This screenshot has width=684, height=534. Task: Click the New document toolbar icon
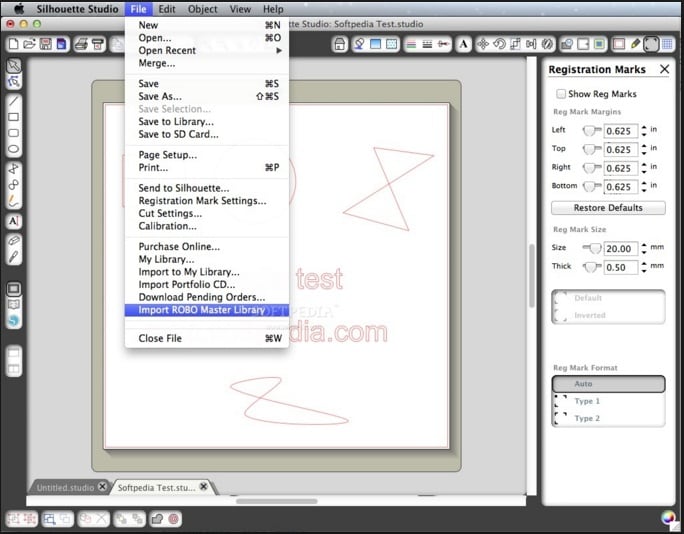[14, 44]
